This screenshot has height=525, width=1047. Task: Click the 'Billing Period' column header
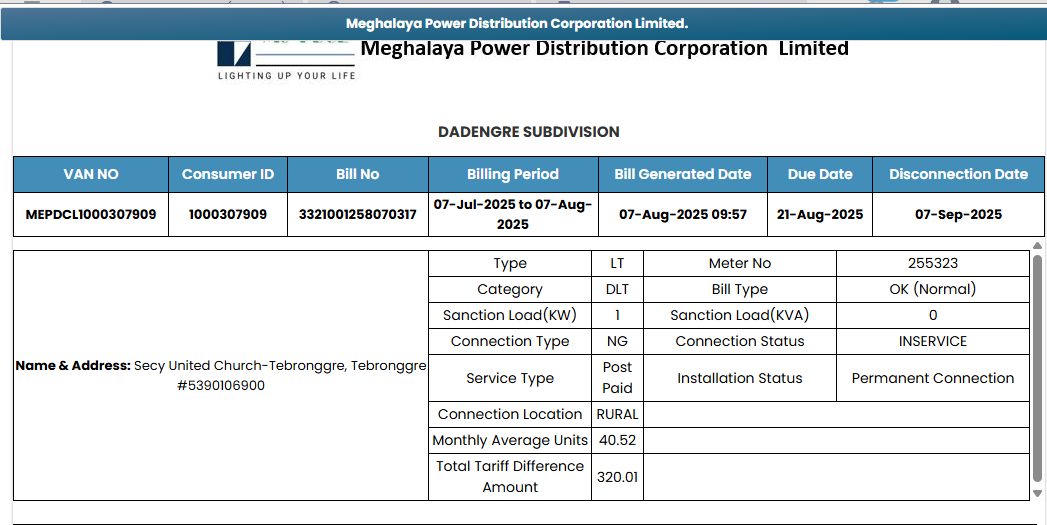513,174
